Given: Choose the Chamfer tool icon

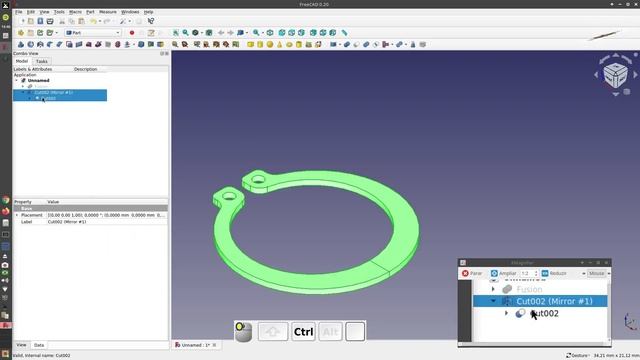Looking at the screenshot, I should (x=60, y=44).
